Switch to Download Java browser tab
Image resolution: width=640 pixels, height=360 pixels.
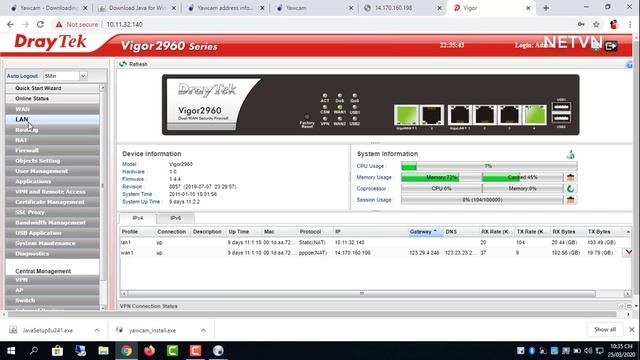click(137, 8)
